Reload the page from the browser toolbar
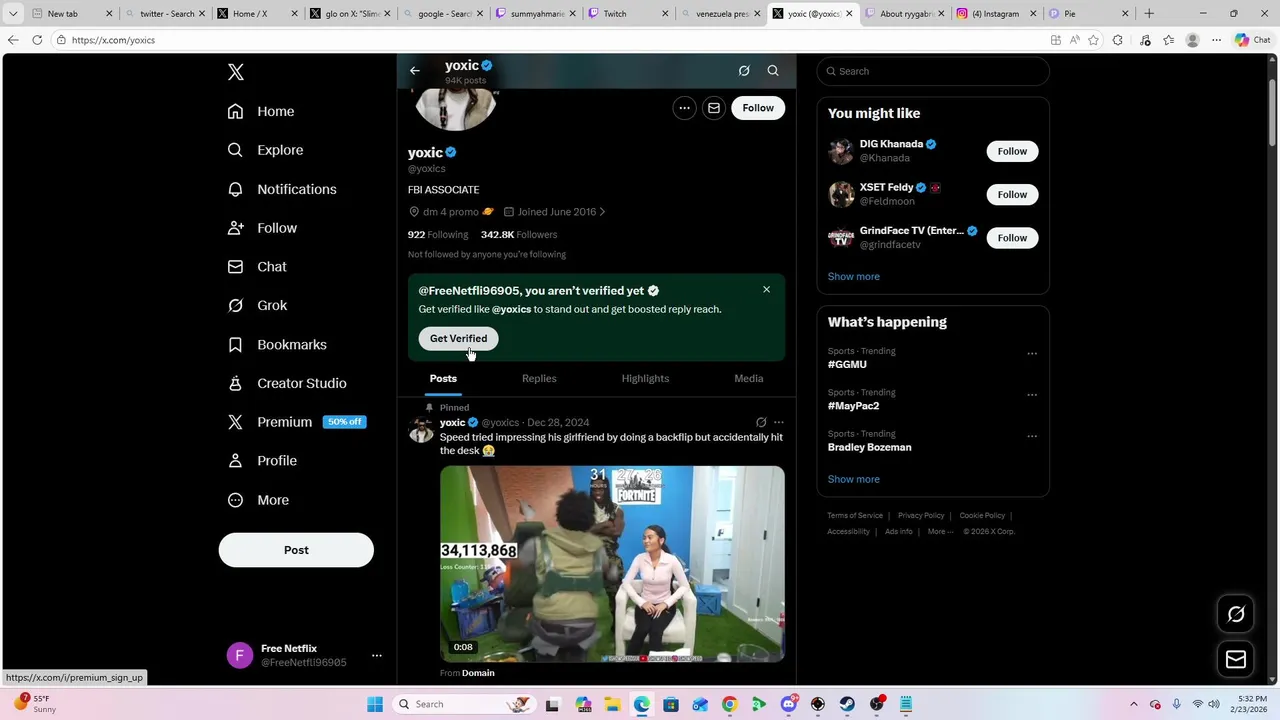Viewport: 1280px width, 720px height. pos(37,40)
